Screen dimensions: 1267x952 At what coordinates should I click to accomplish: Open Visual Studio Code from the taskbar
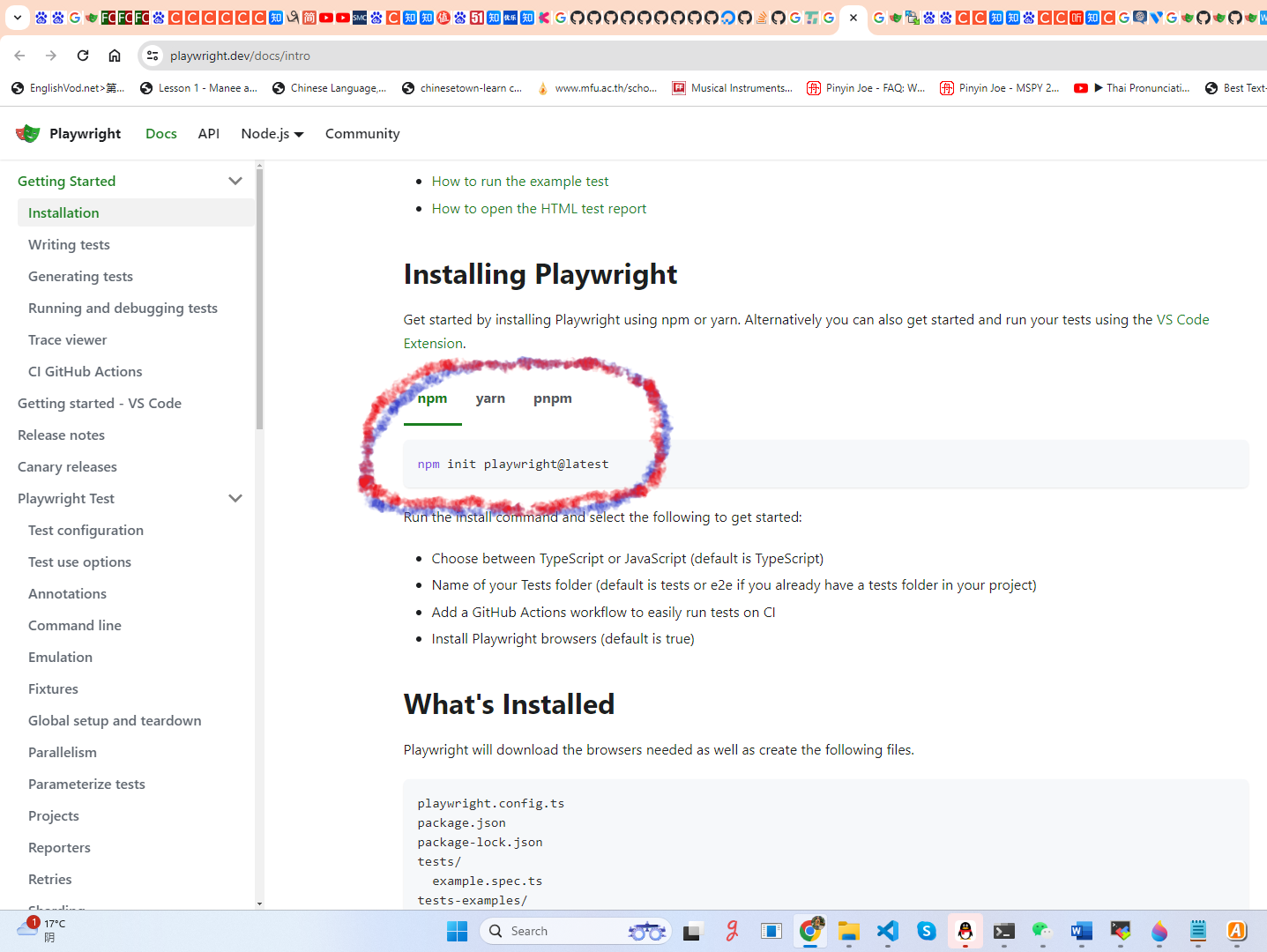tap(888, 931)
